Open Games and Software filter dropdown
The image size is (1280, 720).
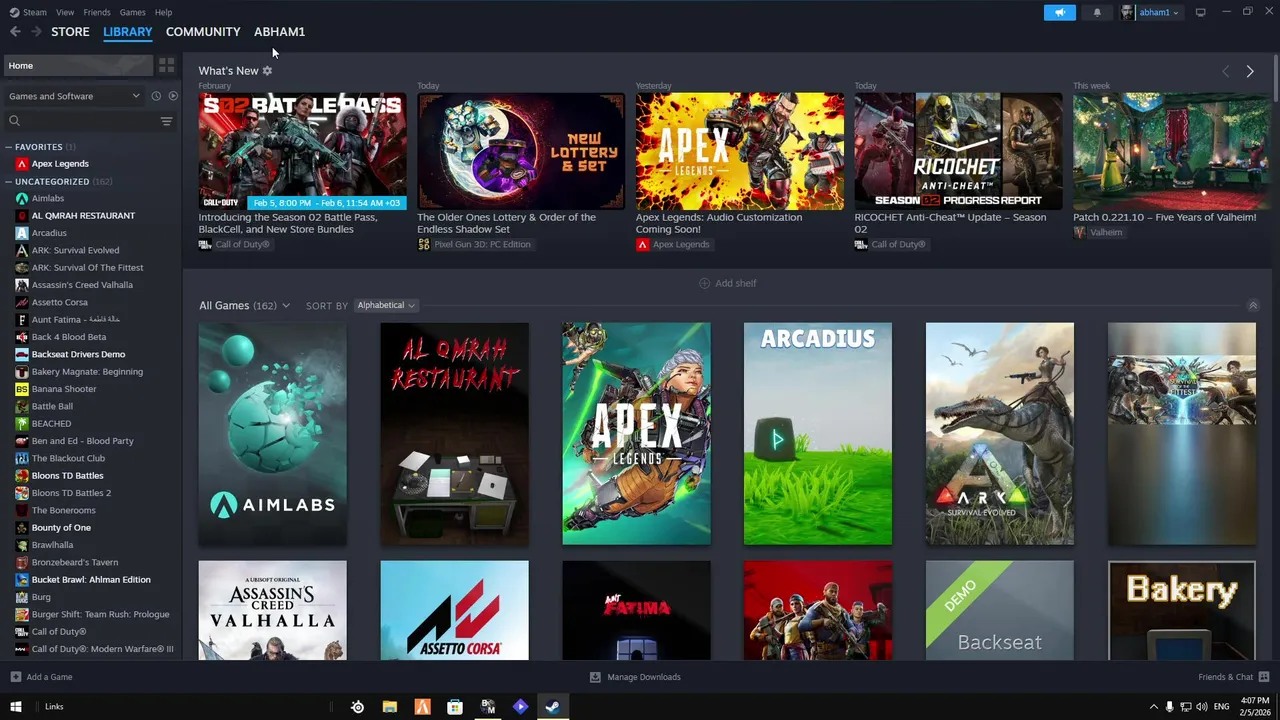click(74, 96)
